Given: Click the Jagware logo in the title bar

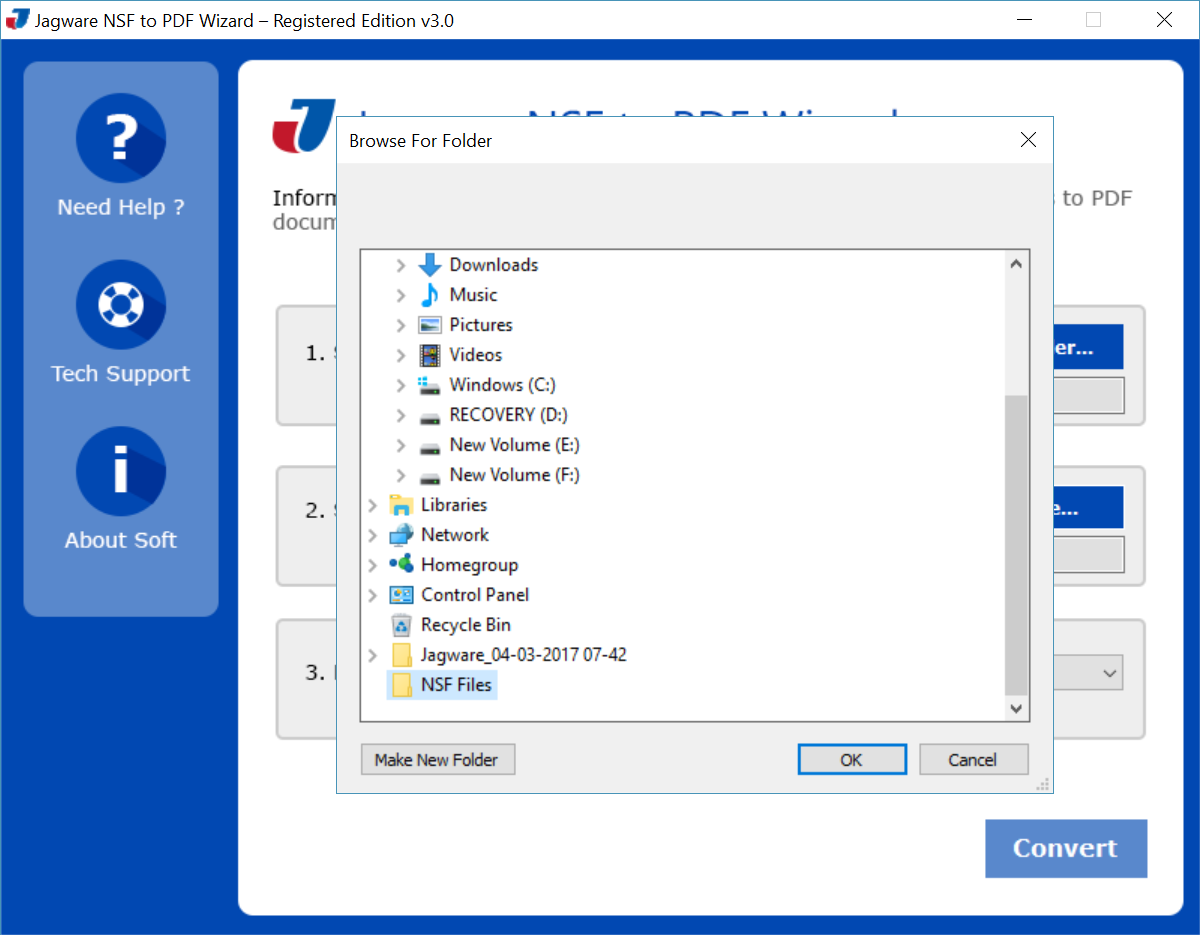Looking at the screenshot, I should point(18,19).
